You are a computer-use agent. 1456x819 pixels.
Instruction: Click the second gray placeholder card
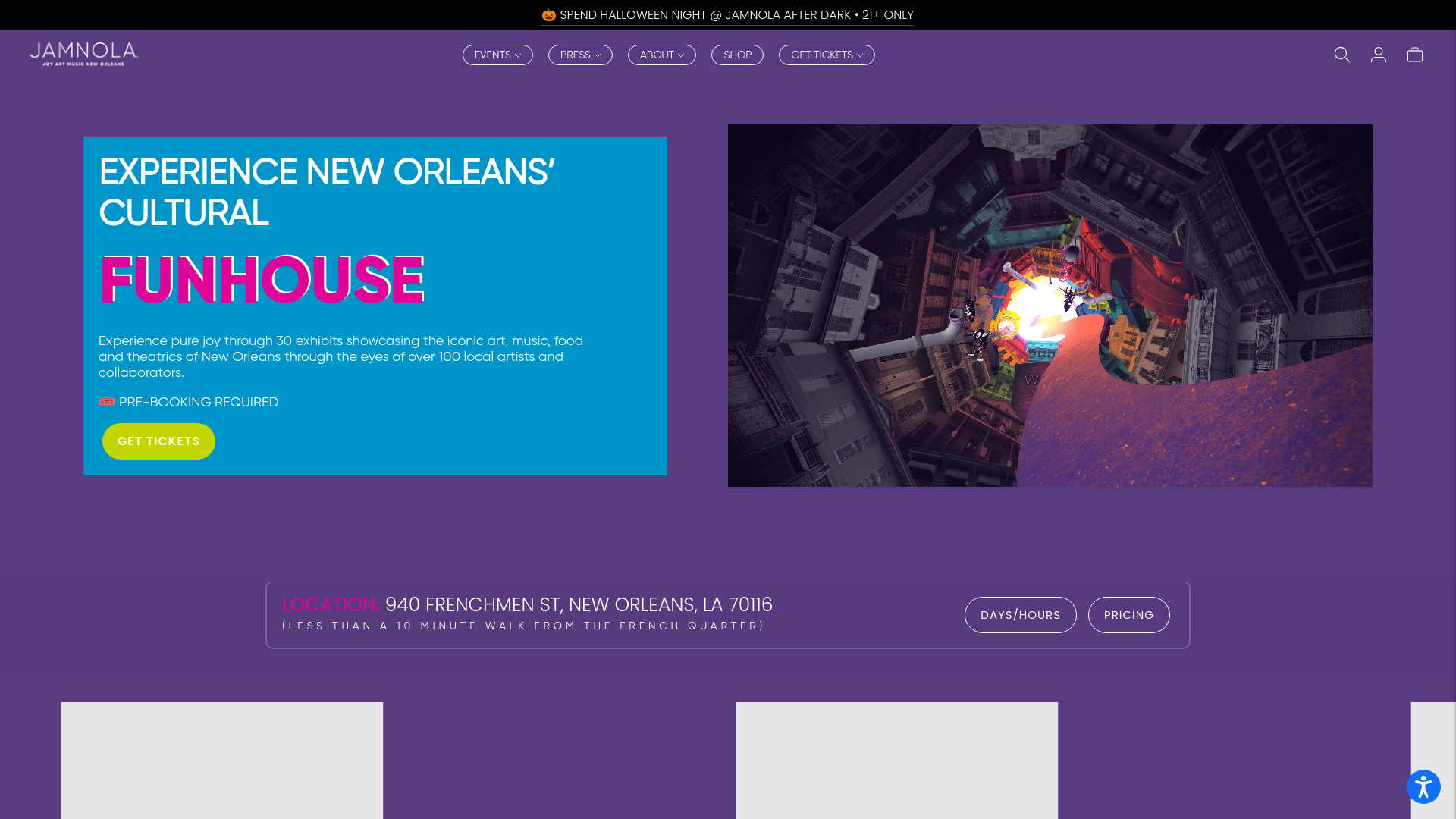click(897, 761)
